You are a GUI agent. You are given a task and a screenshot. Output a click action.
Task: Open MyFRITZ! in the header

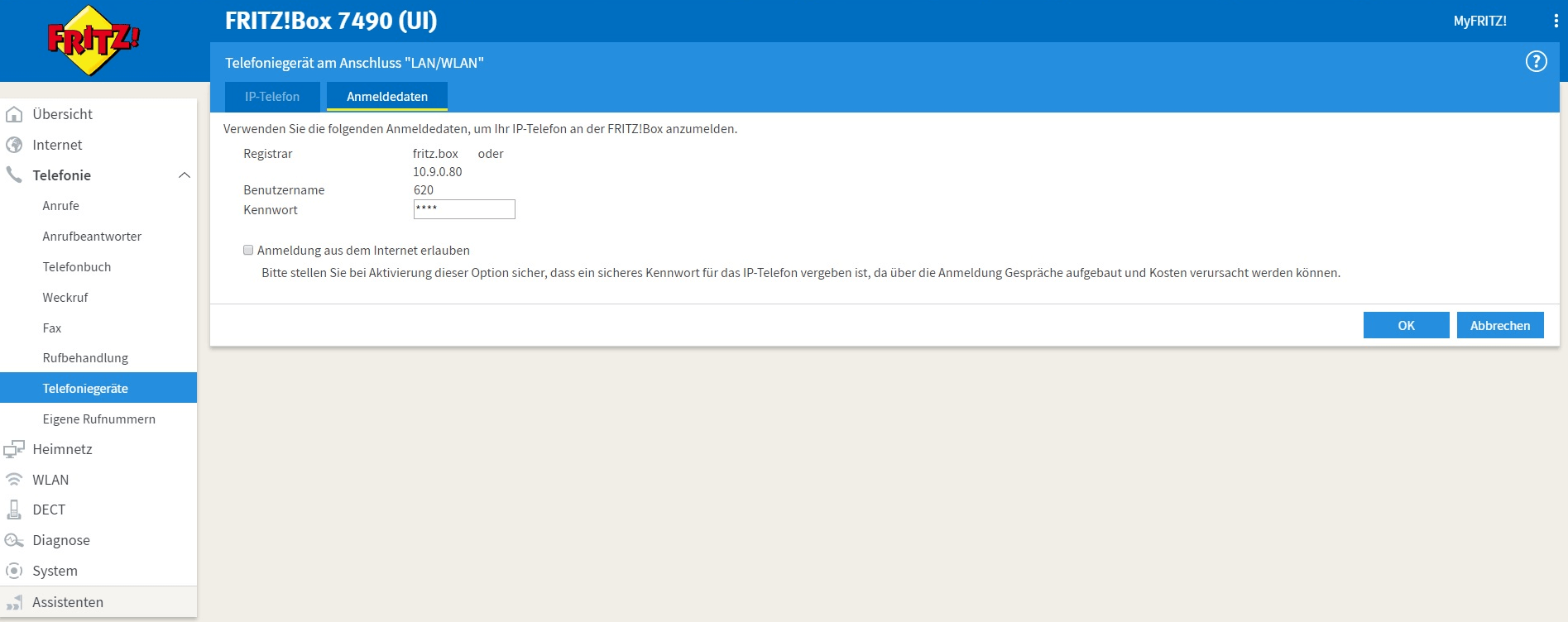(1479, 22)
